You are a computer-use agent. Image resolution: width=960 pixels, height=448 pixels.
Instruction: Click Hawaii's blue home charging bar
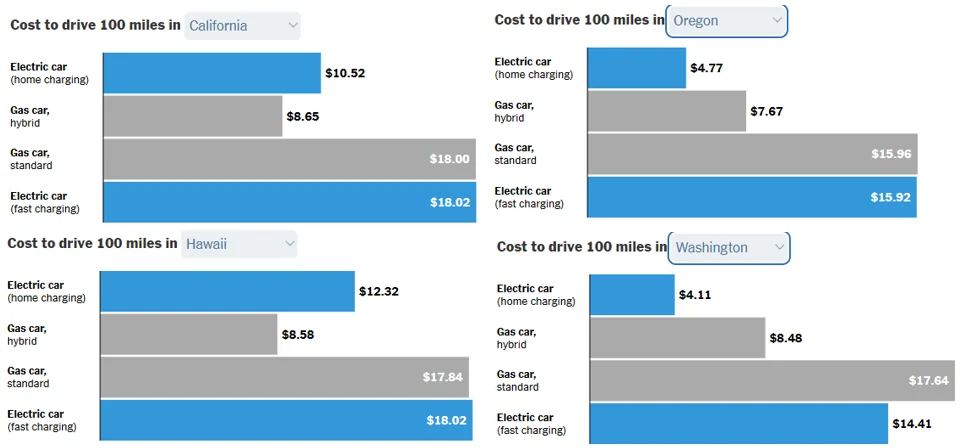(227, 291)
